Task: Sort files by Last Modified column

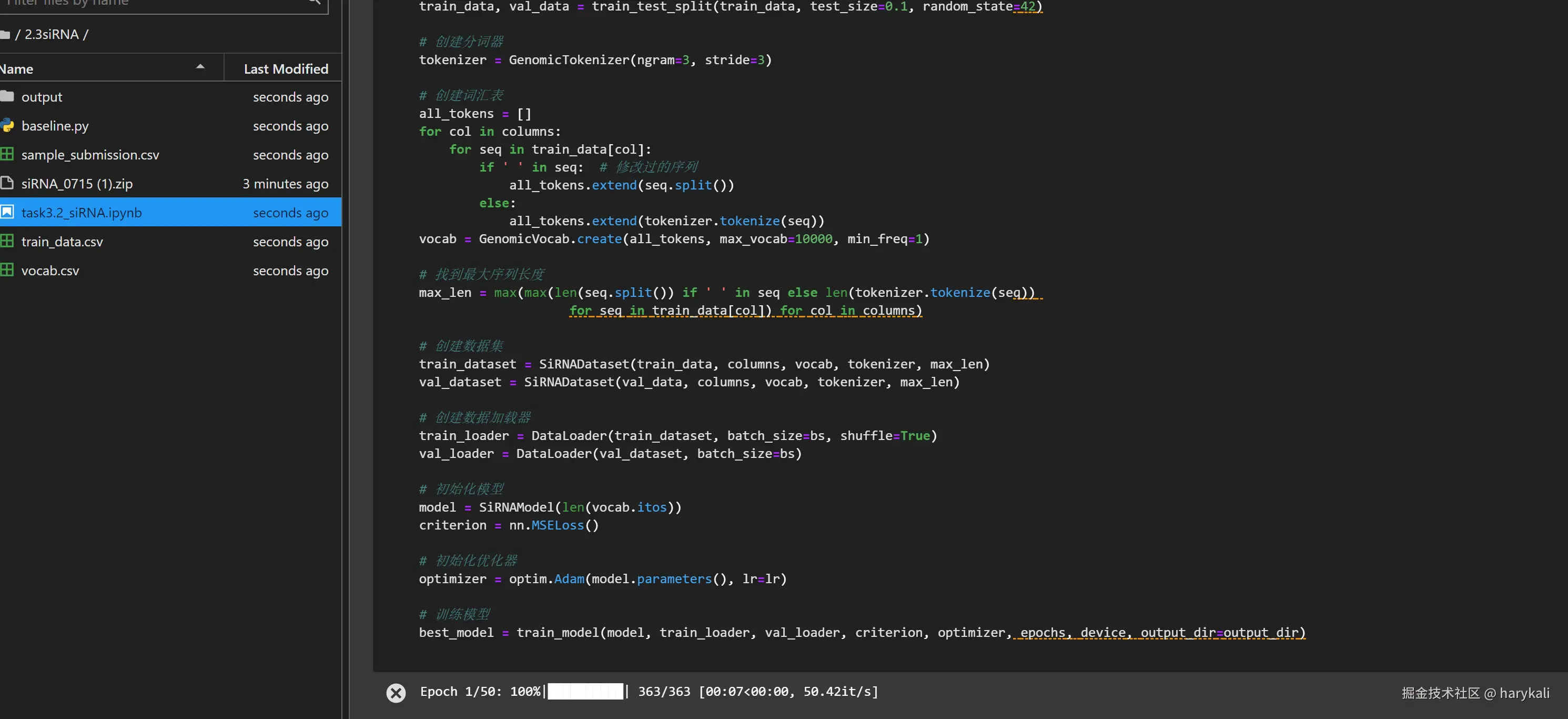Action: [285, 69]
